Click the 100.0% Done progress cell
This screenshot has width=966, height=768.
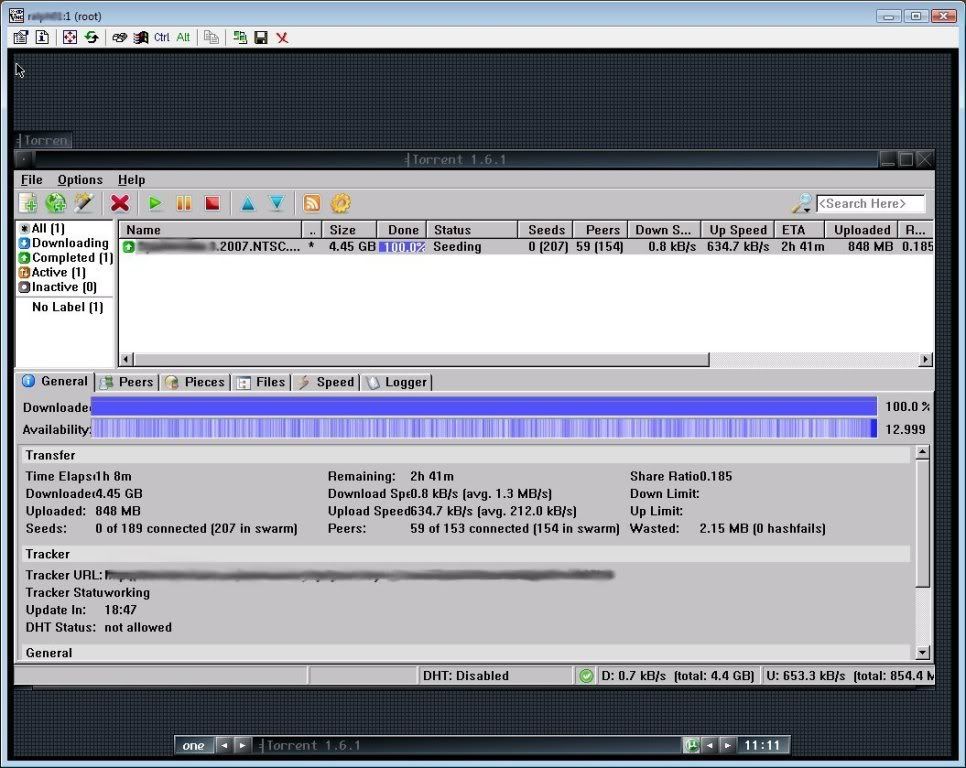click(x=402, y=247)
